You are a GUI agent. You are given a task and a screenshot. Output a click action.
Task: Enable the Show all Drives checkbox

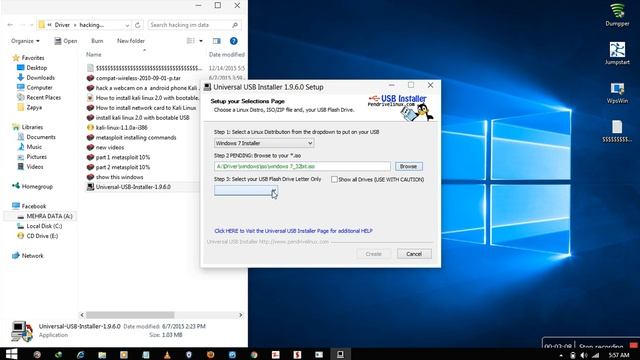(x=334, y=179)
